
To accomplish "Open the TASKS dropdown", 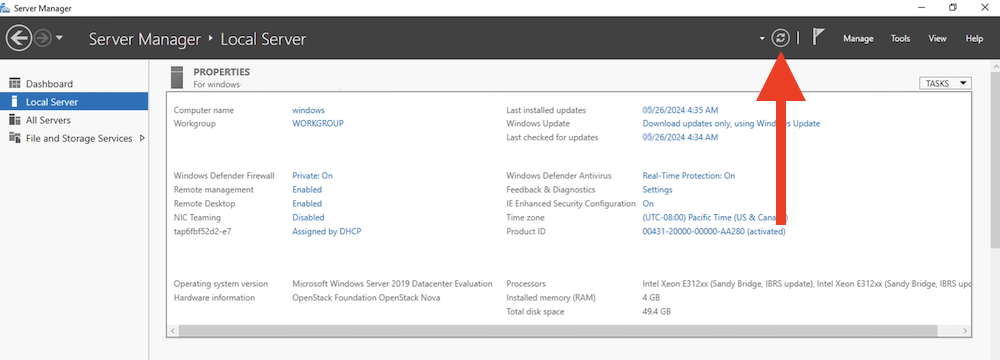I will (945, 83).
